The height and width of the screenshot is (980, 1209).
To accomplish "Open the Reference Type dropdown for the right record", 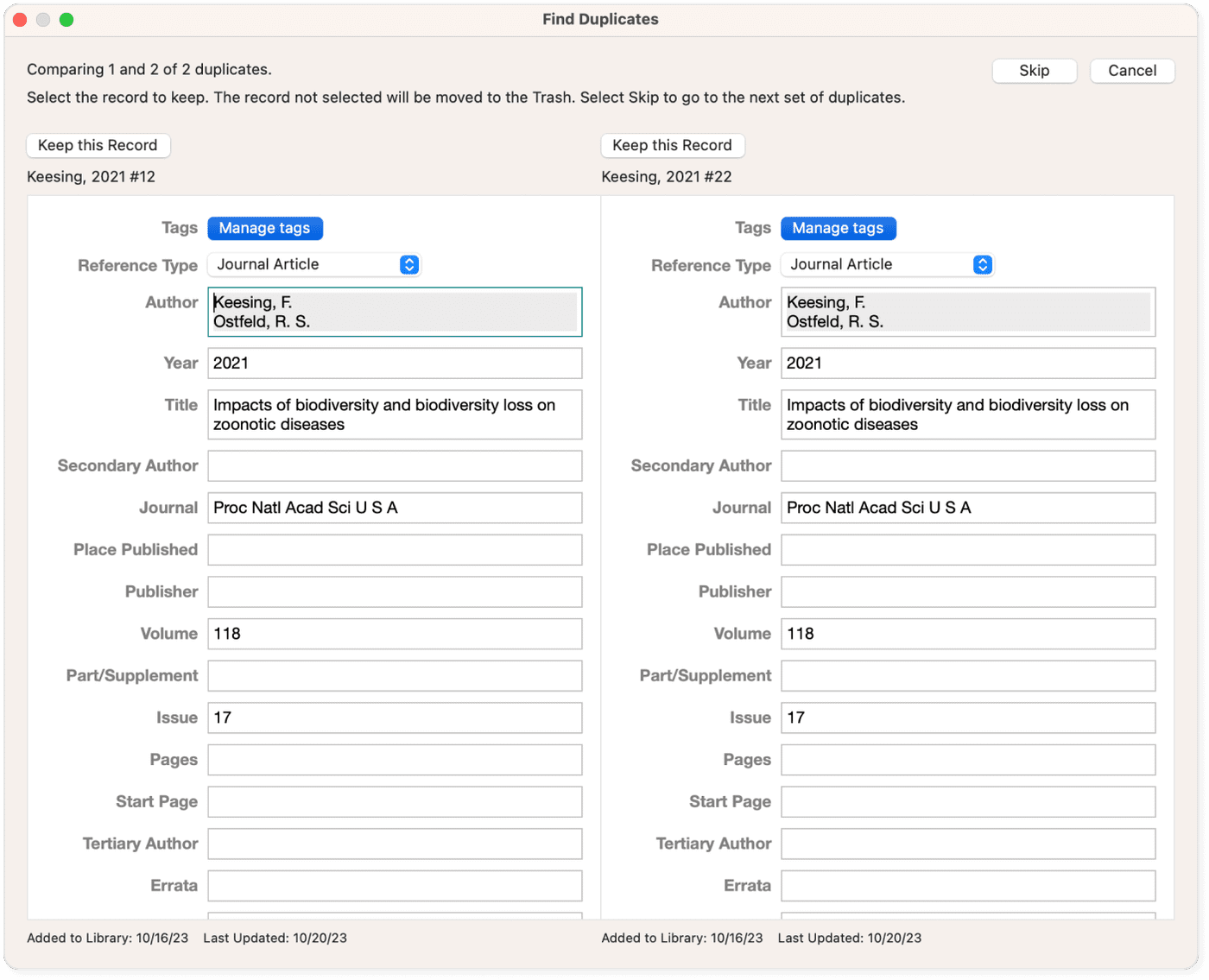I will pos(887,264).
